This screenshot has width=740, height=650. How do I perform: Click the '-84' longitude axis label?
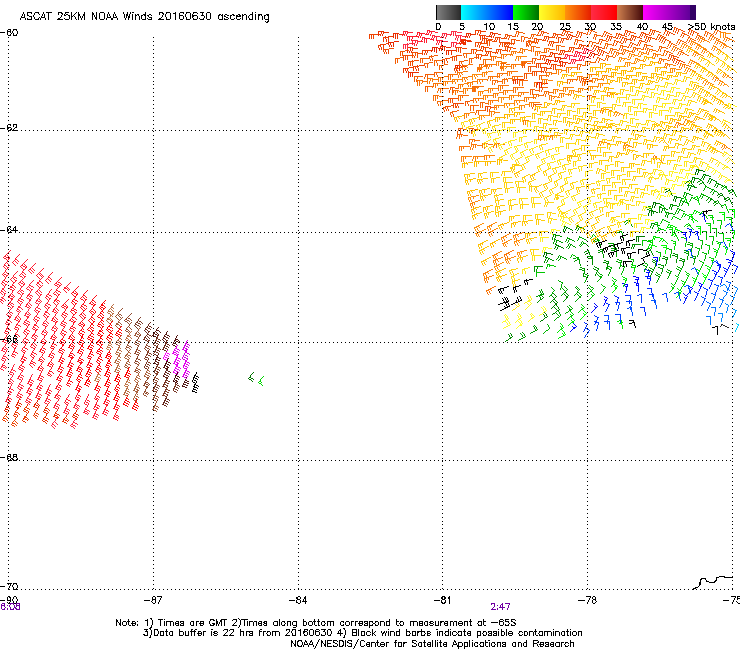coord(298,600)
